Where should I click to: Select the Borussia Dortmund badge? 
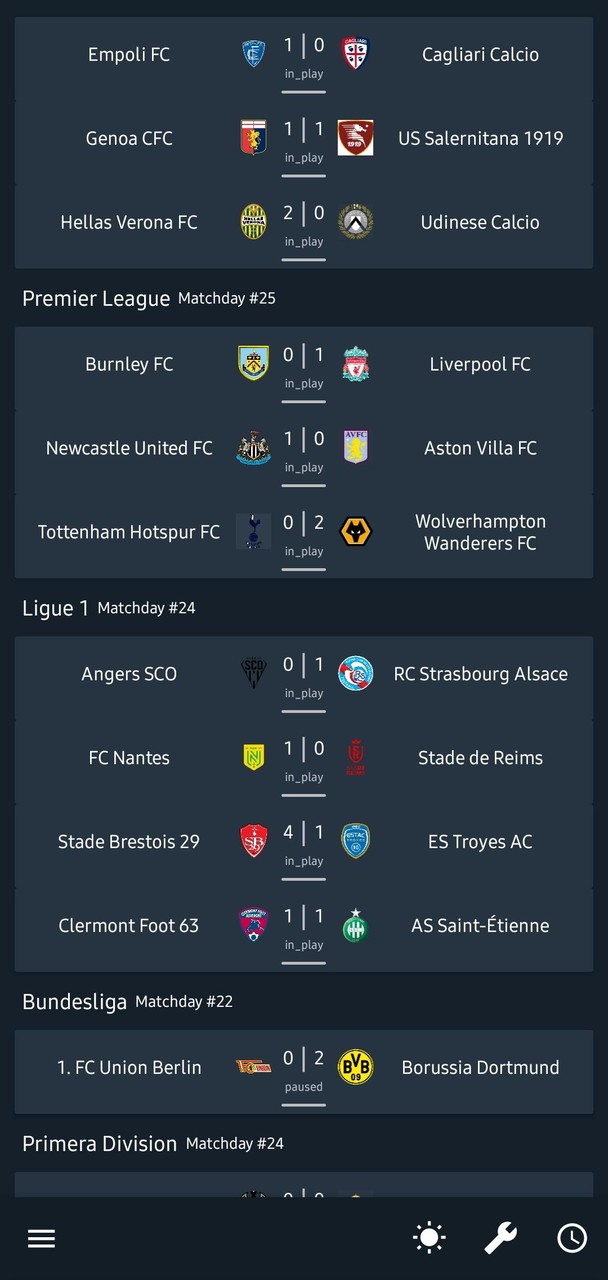pos(357,1067)
